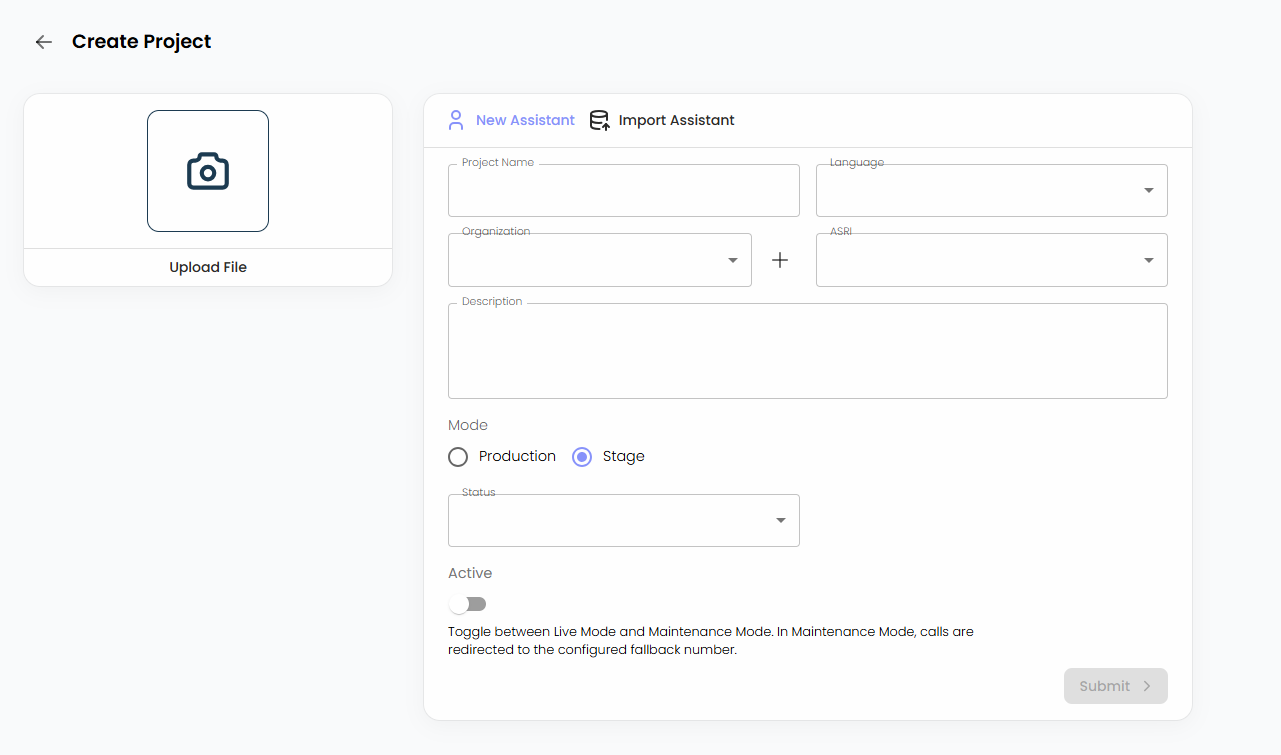Open the Language dropdown
Screen dimensions: 1281x755
pyautogui.click(x=992, y=190)
